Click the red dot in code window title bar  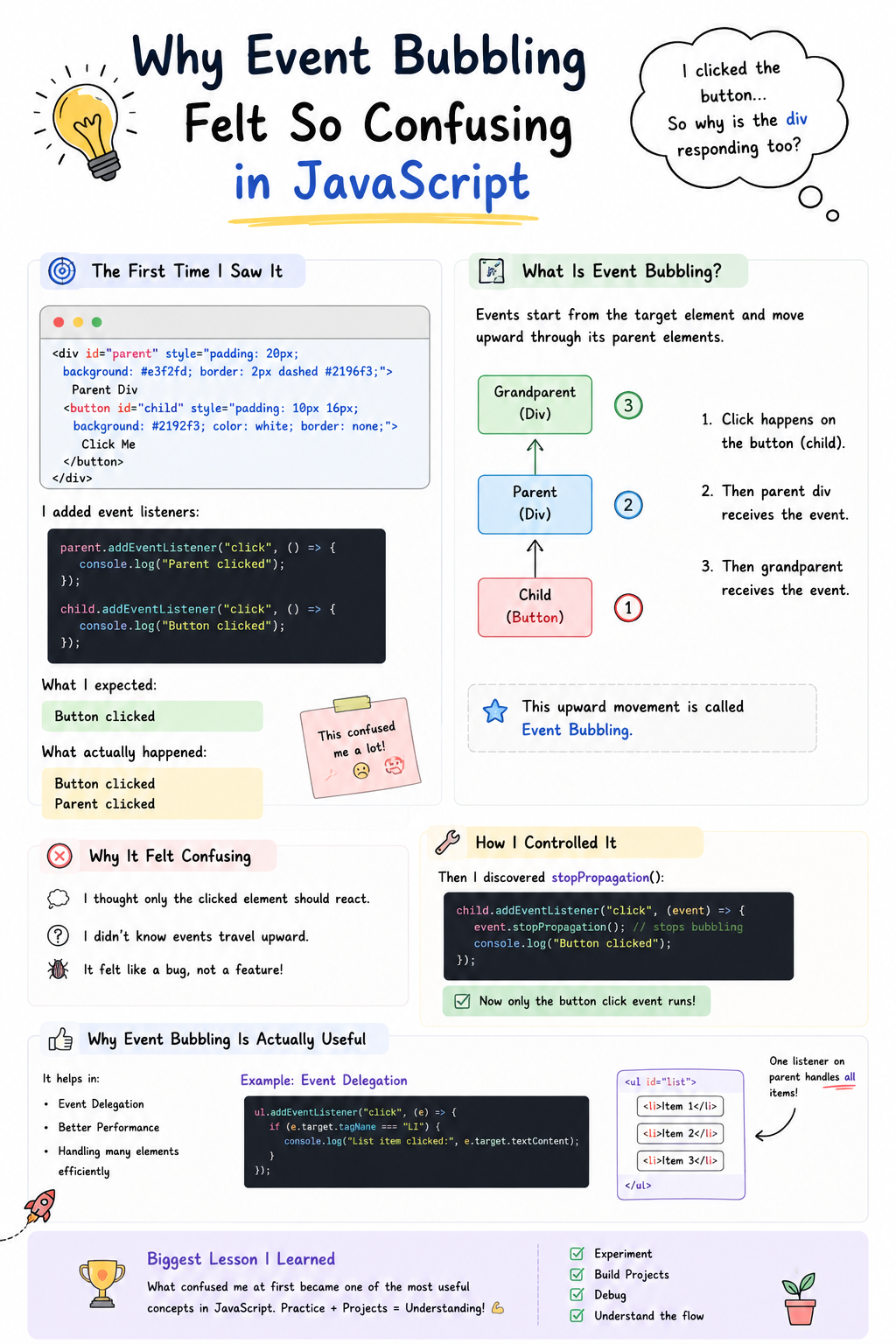tap(59, 322)
